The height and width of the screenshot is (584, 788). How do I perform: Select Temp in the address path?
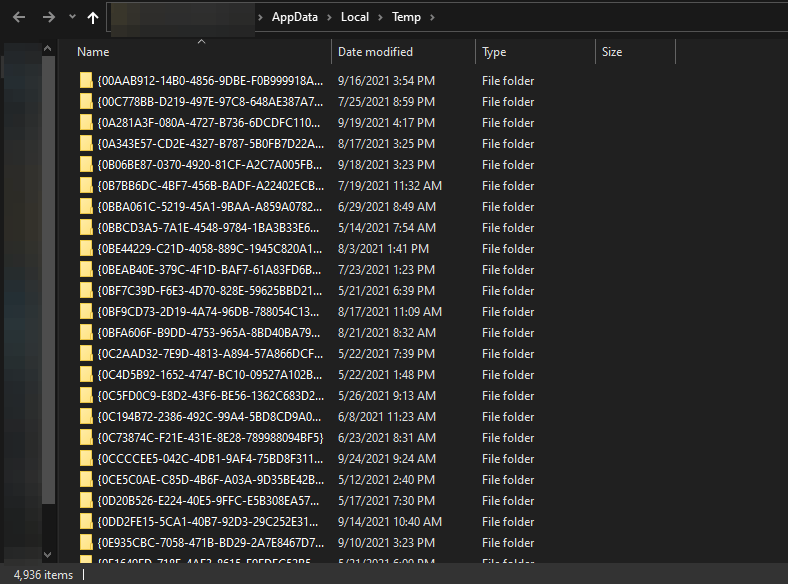point(406,17)
